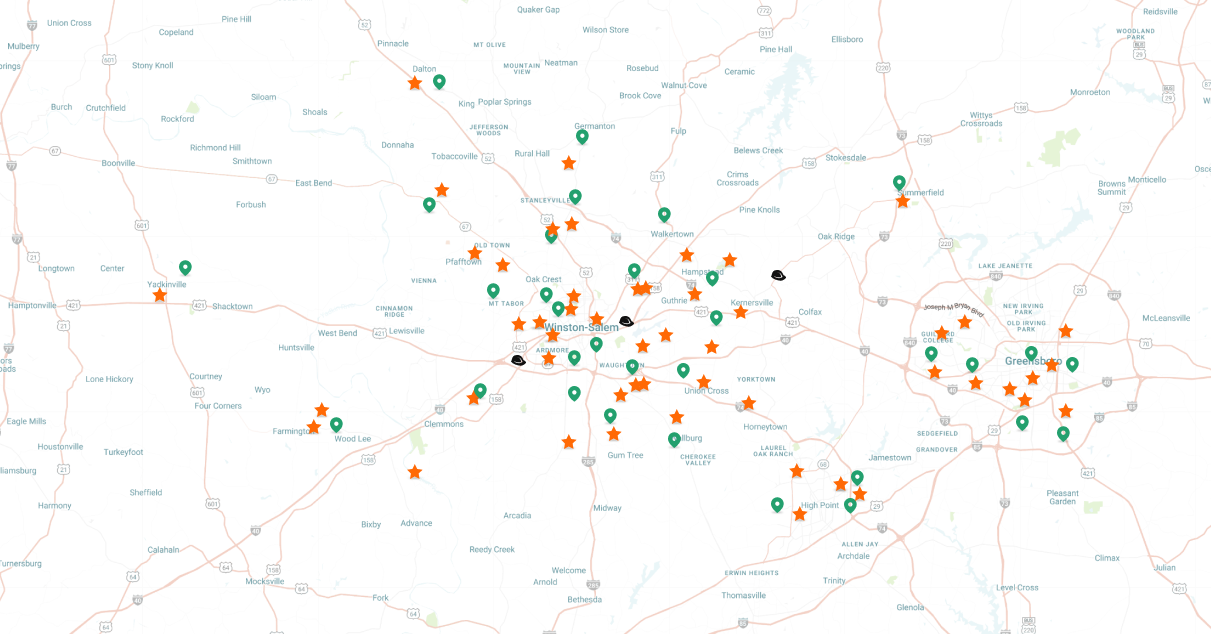Click the orange star near Rural Hall
1218x634 pixels.
(x=569, y=163)
